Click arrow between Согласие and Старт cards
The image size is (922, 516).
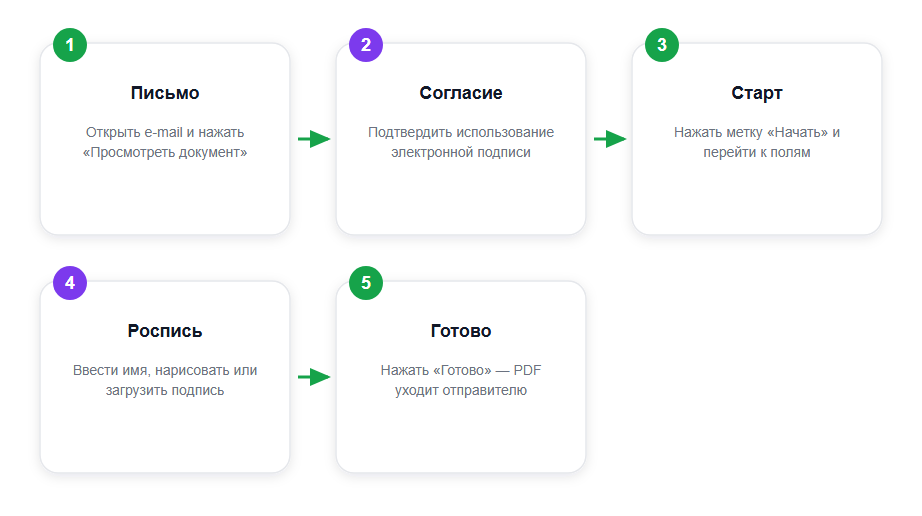pos(609,139)
